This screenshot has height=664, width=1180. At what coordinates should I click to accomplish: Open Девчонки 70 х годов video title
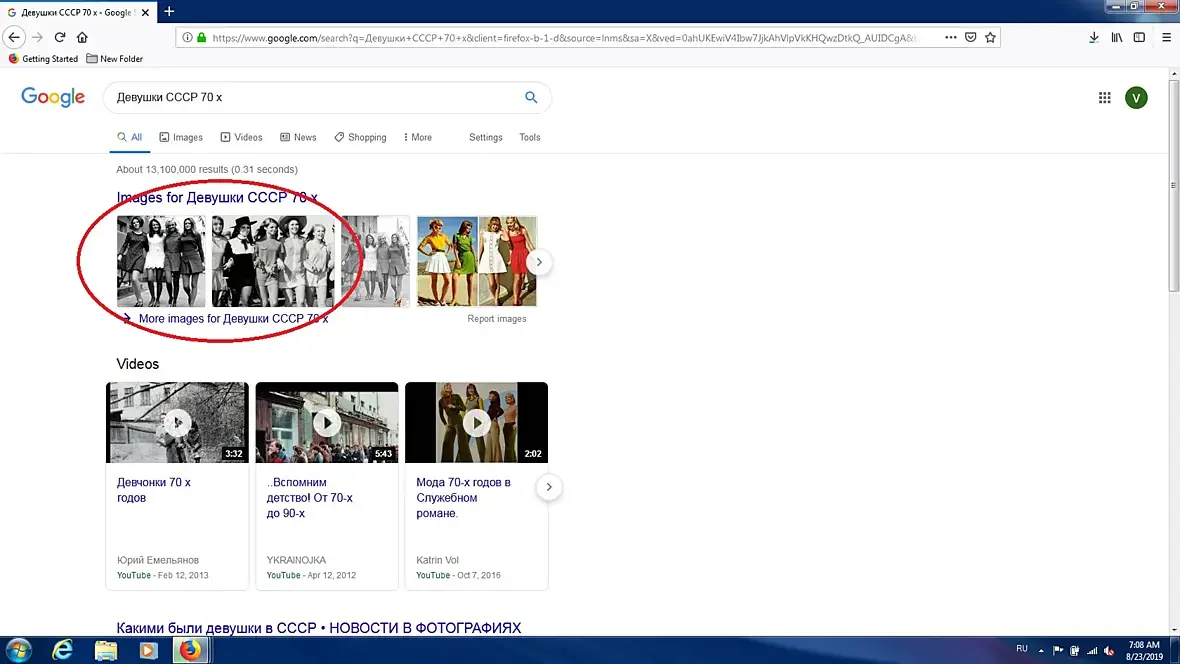[154, 490]
